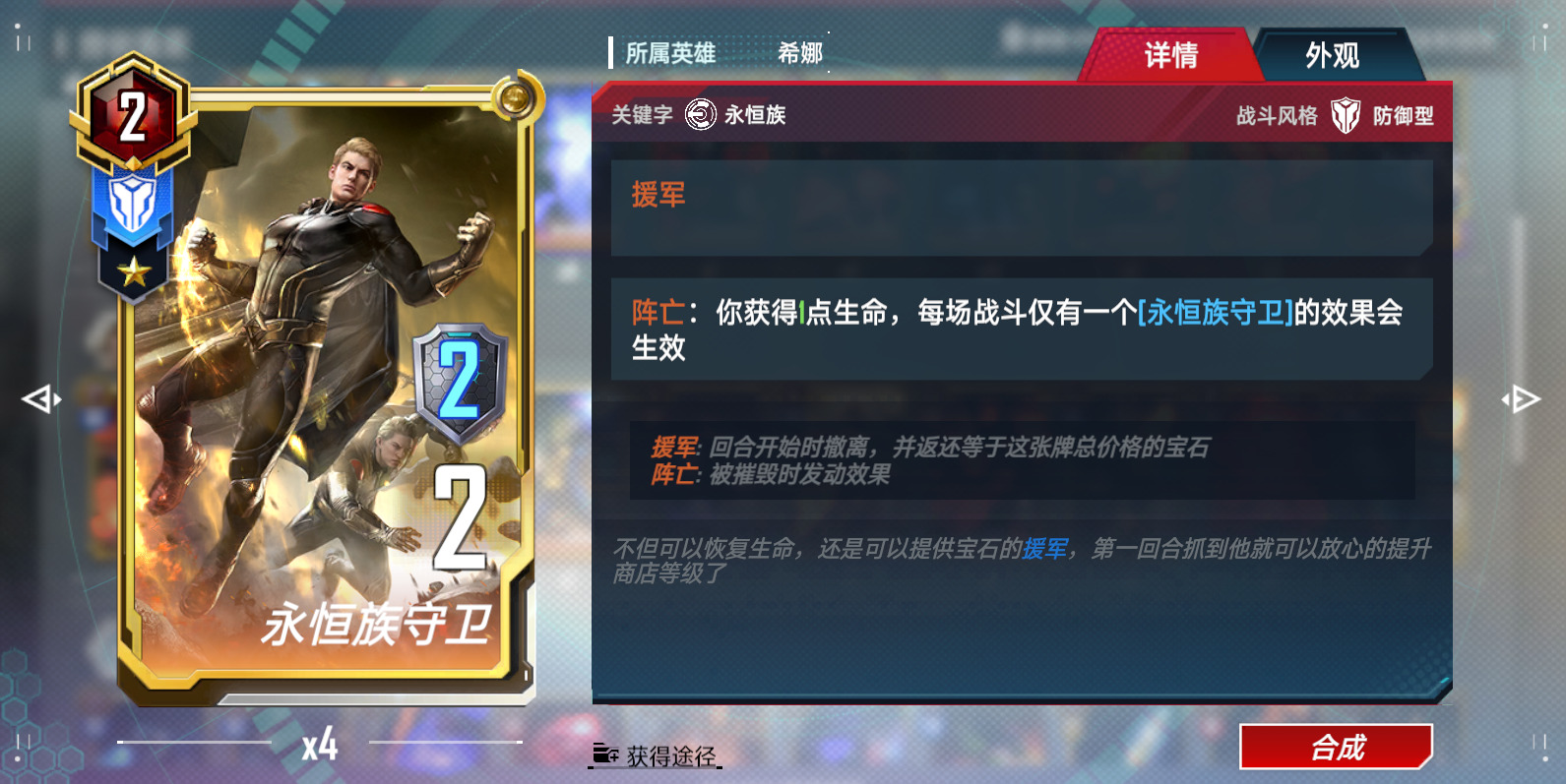The height and width of the screenshot is (784, 1566).
Task: Tap the hero name 希娜
Action: coord(800,53)
